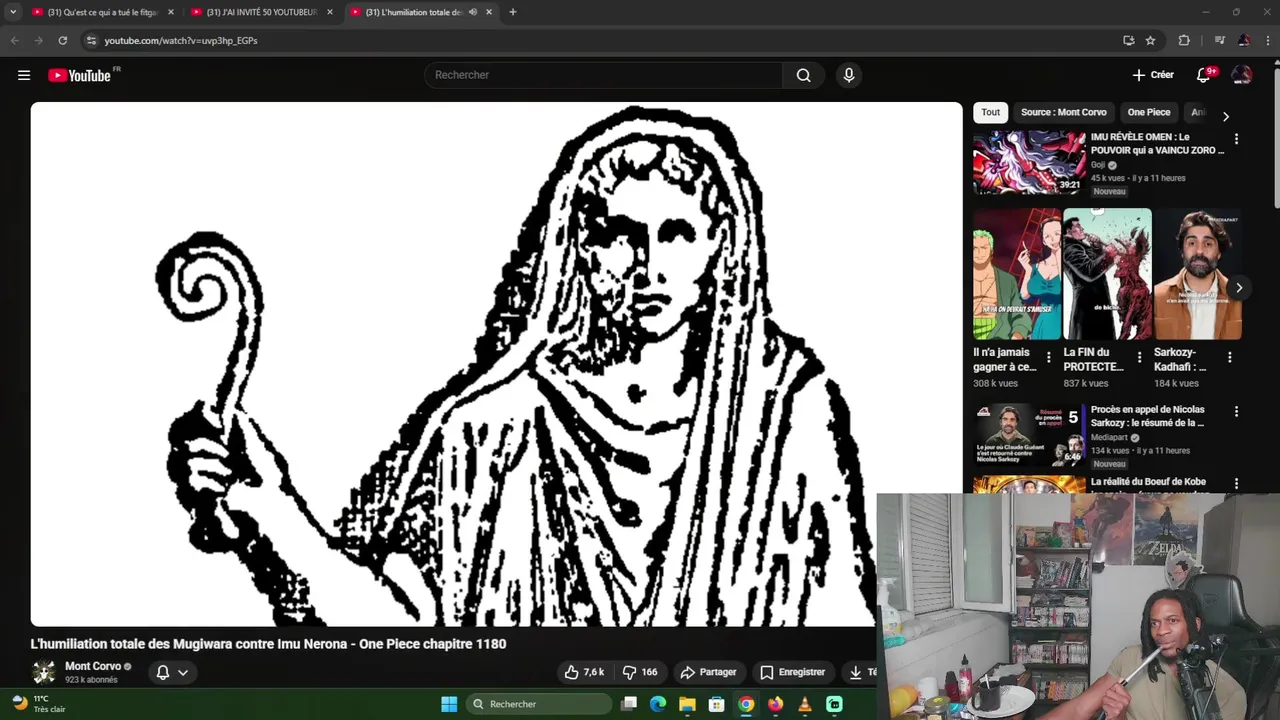The height and width of the screenshot is (720, 1280).
Task: Select the "L'humiliation totale" tab
Action: tap(421, 12)
